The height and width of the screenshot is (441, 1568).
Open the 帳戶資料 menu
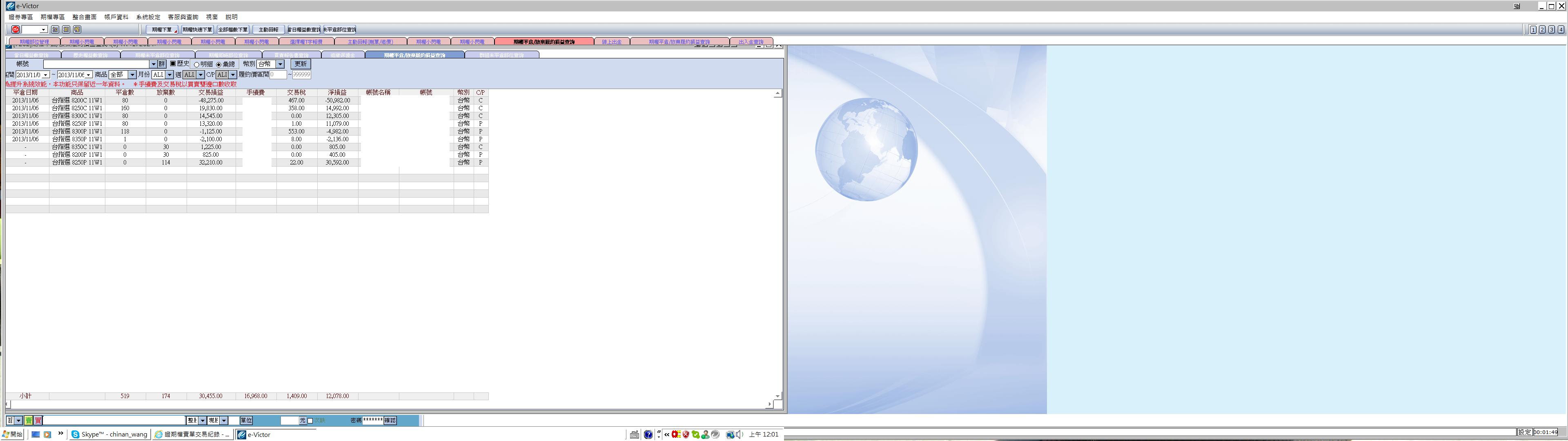116,17
